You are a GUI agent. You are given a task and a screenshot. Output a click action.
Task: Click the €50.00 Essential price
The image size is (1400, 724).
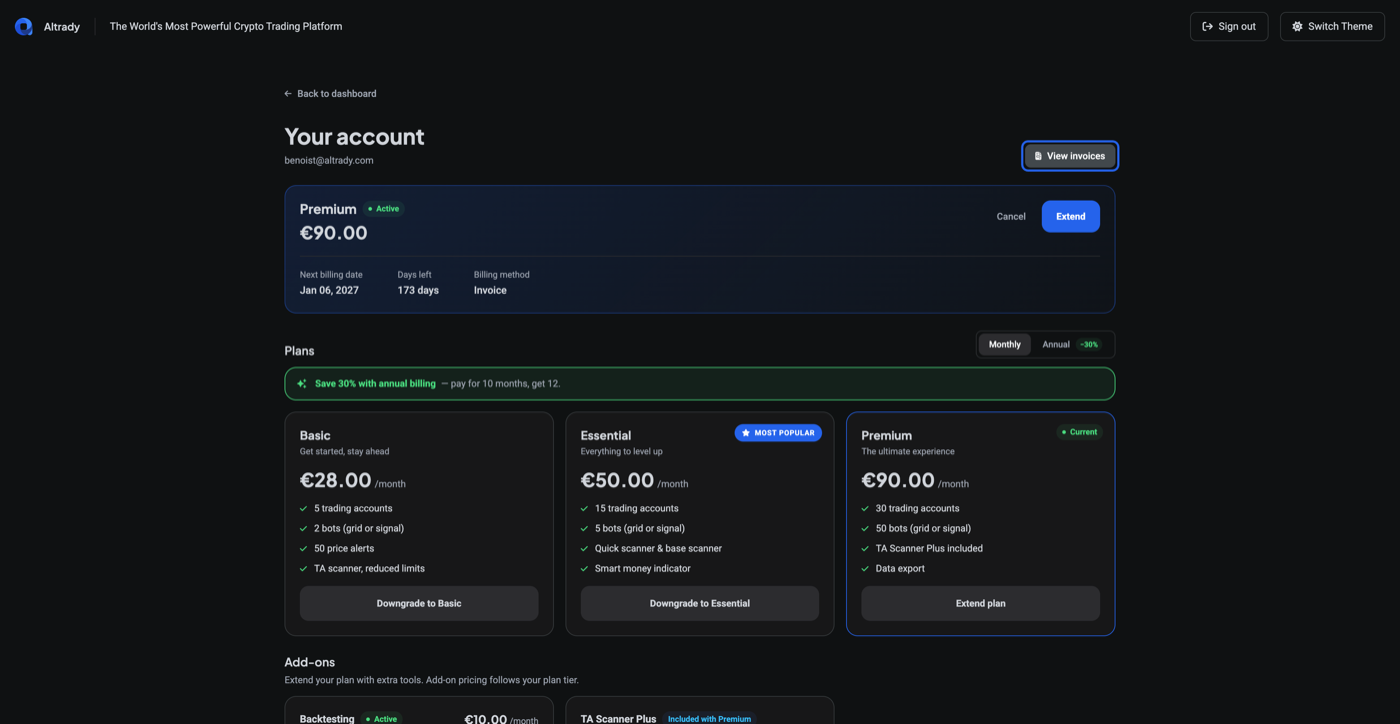point(617,481)
